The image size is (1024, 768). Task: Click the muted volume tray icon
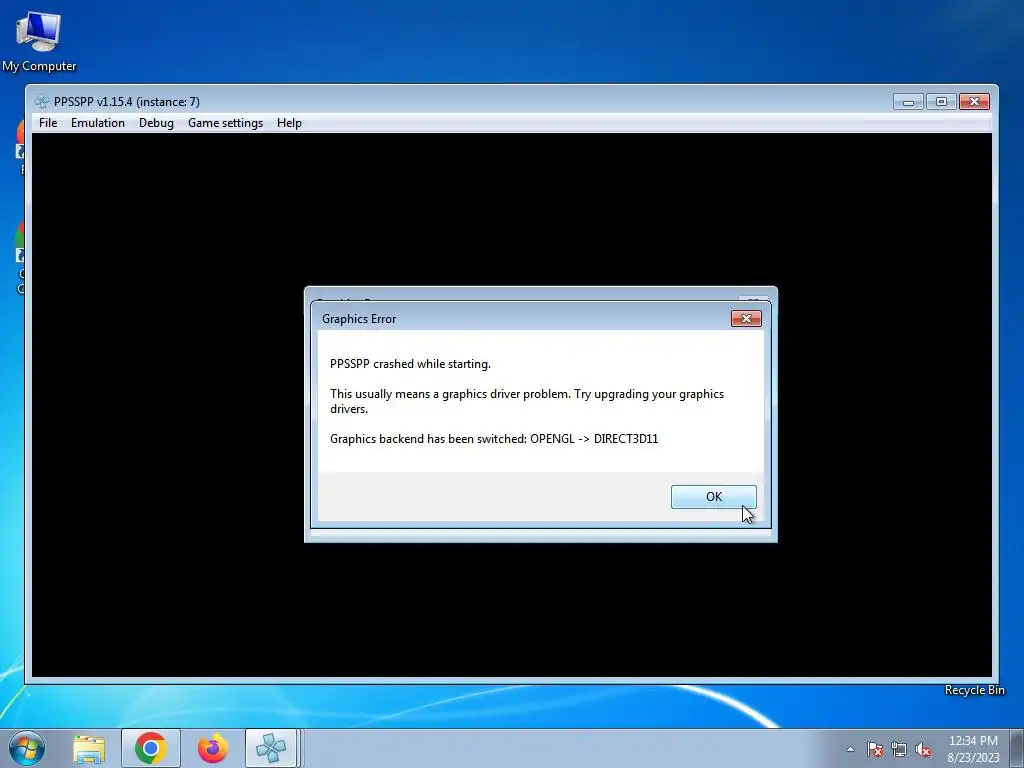tap(923, 749)
